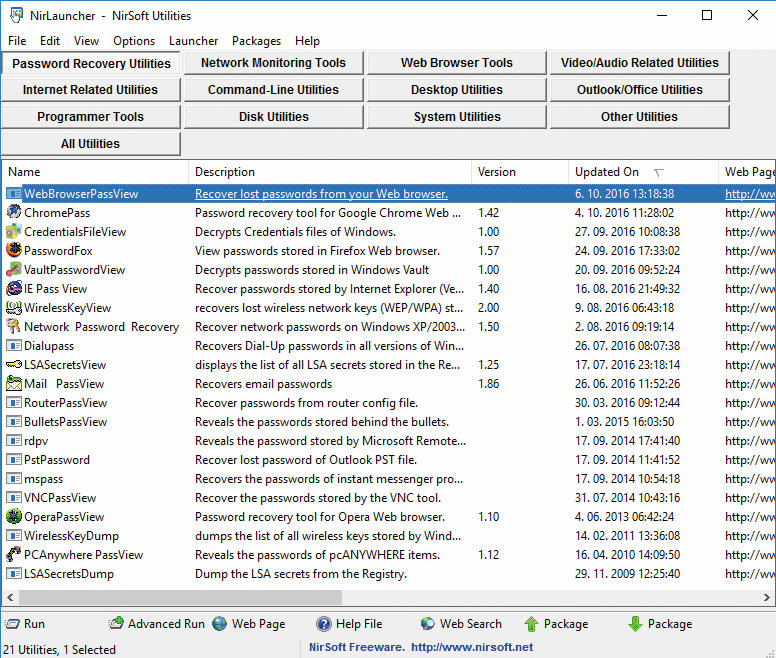
Task: Click the Web Search toolbar button
Action: (461, 624)
